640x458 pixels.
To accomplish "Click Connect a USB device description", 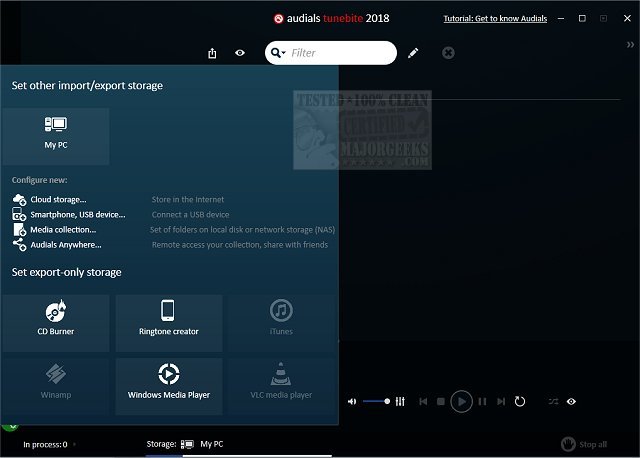I will [191, 215].
